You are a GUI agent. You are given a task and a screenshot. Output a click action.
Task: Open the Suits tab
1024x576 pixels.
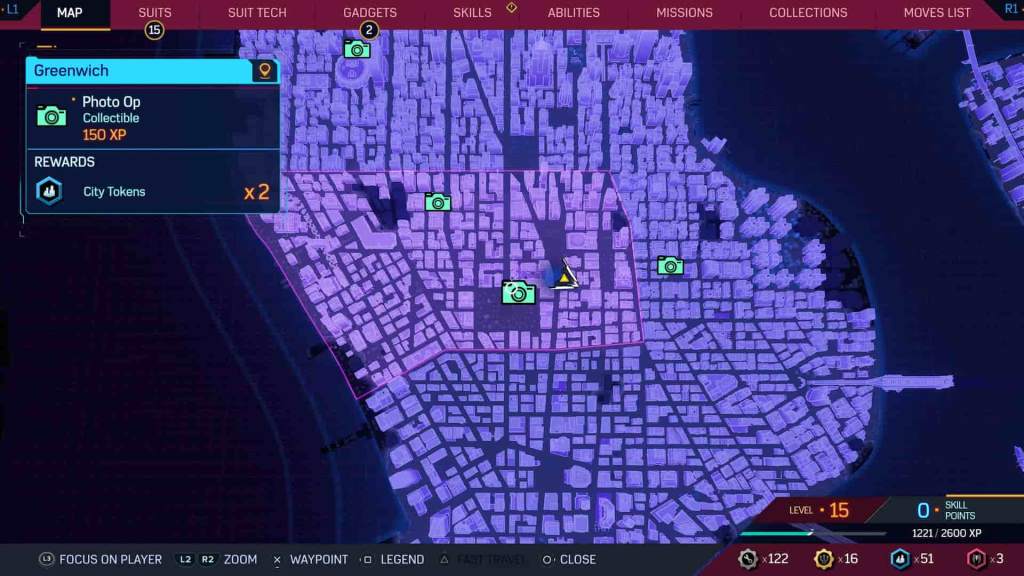pyautogui.click(x=155, y=13)
